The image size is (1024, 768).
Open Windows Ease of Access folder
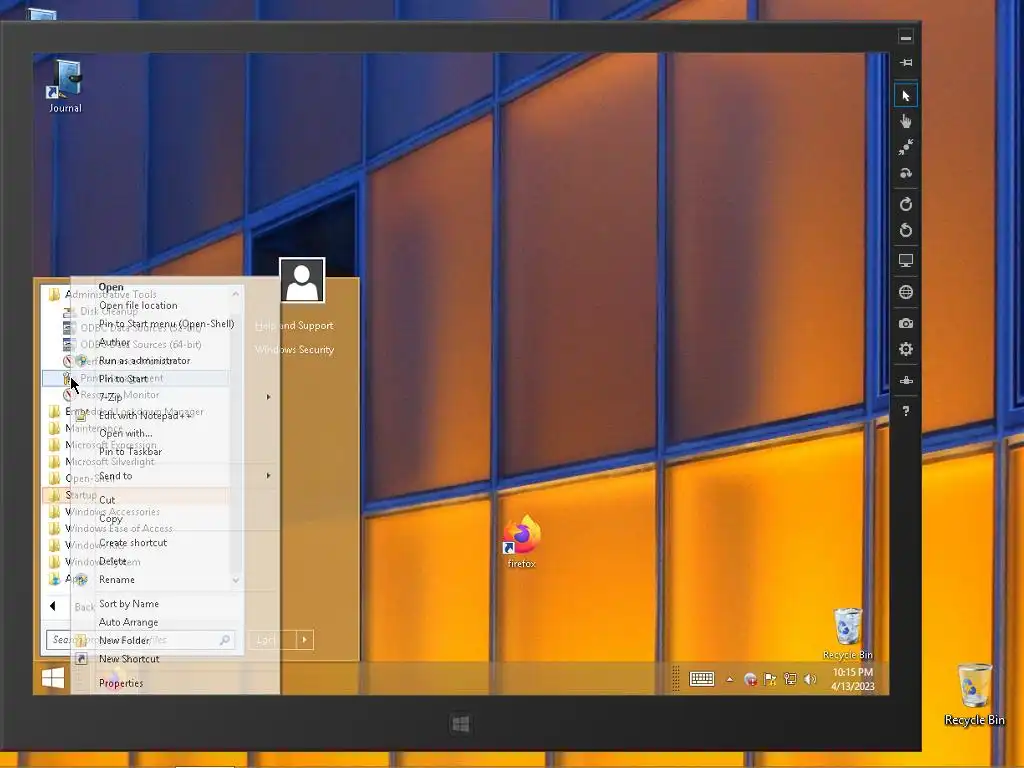tap(111, 528)
